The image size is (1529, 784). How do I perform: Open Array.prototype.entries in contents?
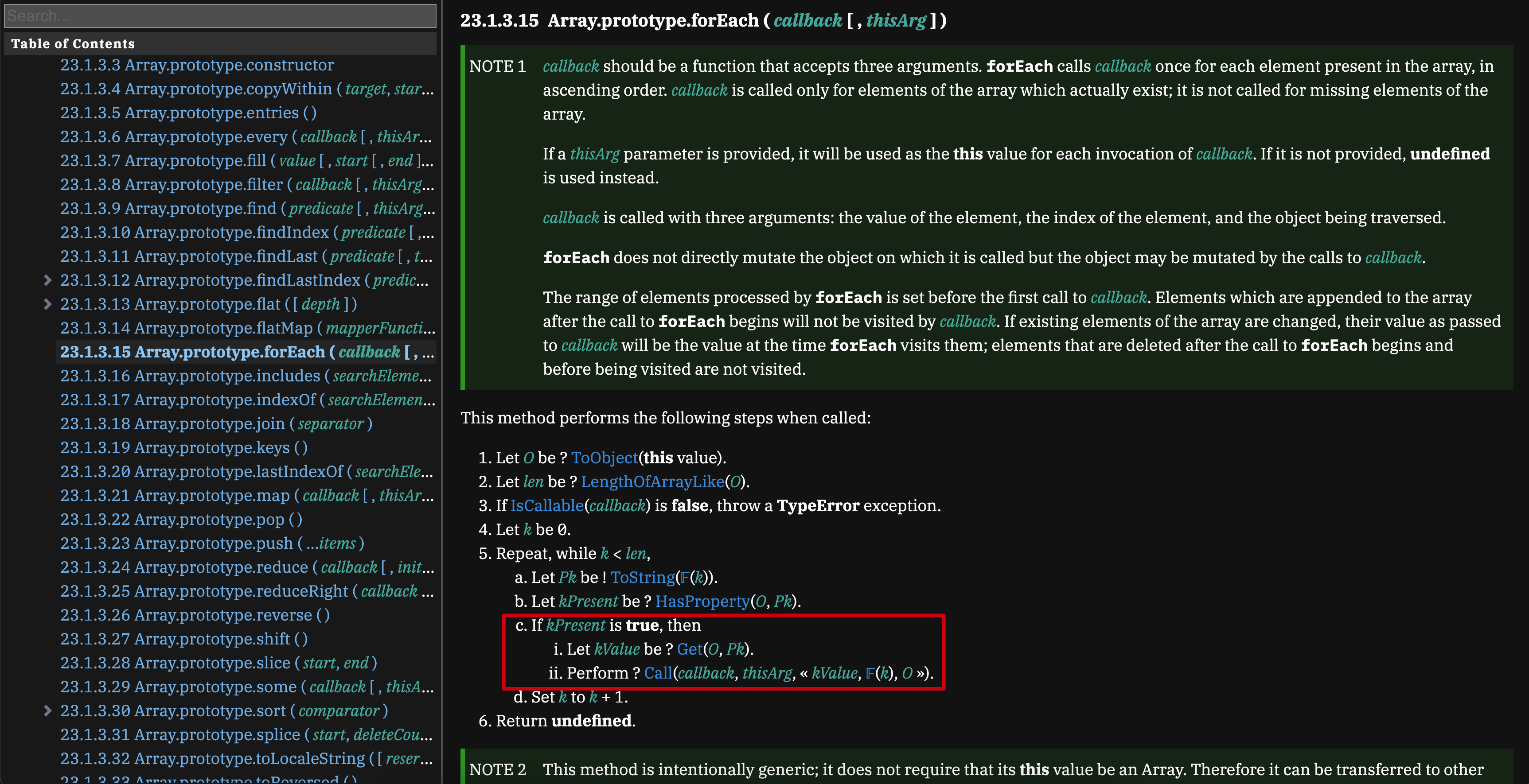(x=188, y=113)
